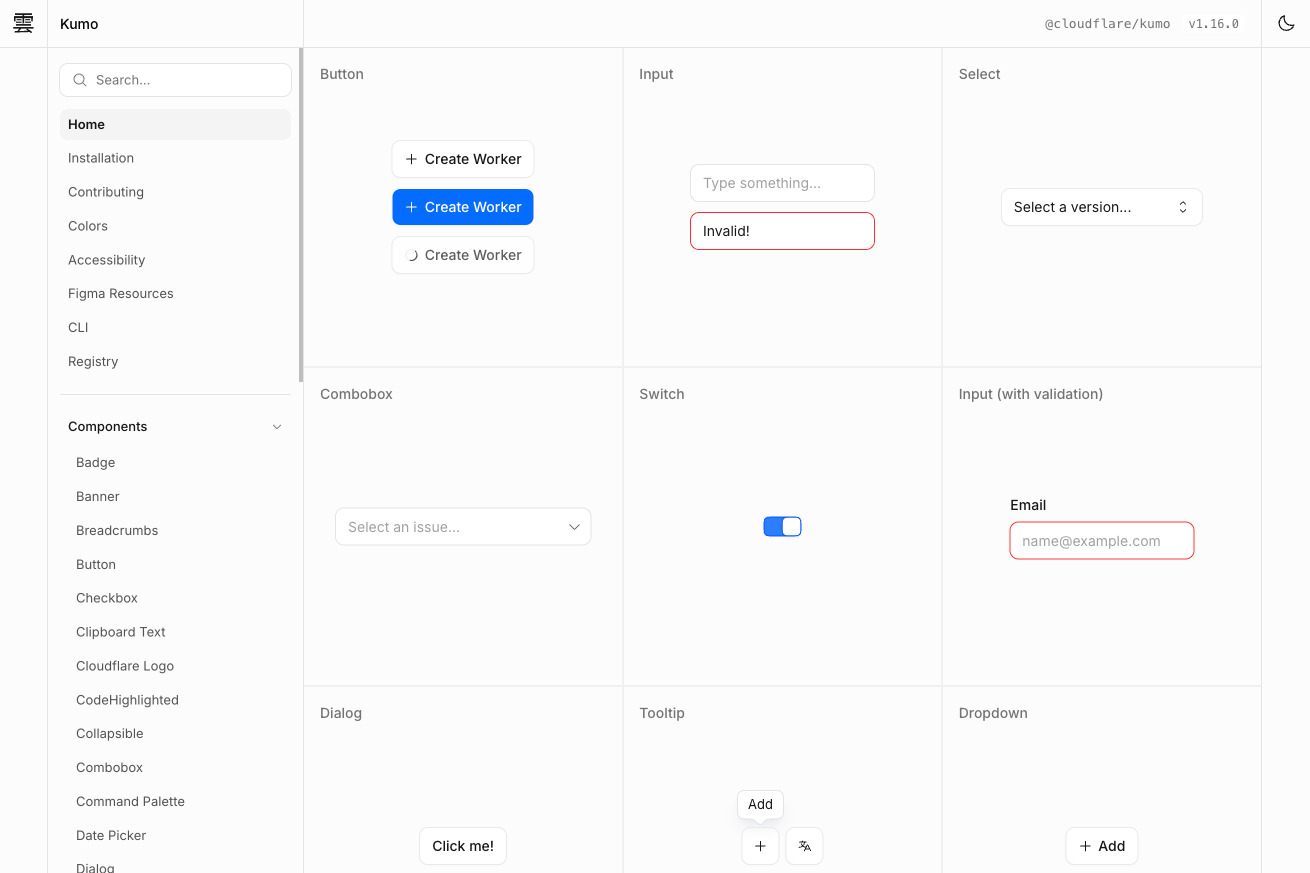The height and width of the screenshot is (873, 1310).
Task: Click the blue Create Worker button
Action: 463,207
